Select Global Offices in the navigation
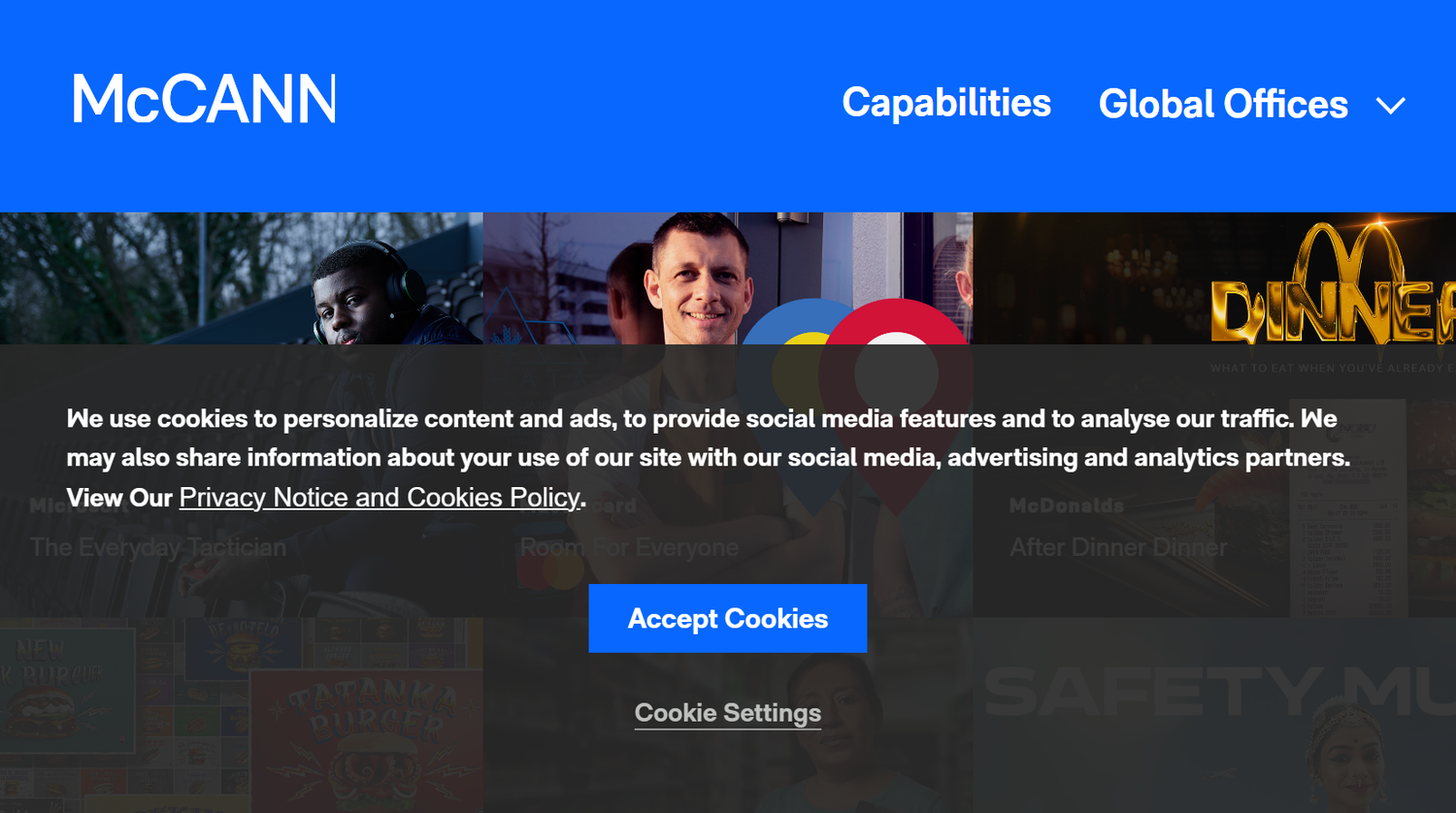This screenshot has width=1456, height=813. point(1223,104)
